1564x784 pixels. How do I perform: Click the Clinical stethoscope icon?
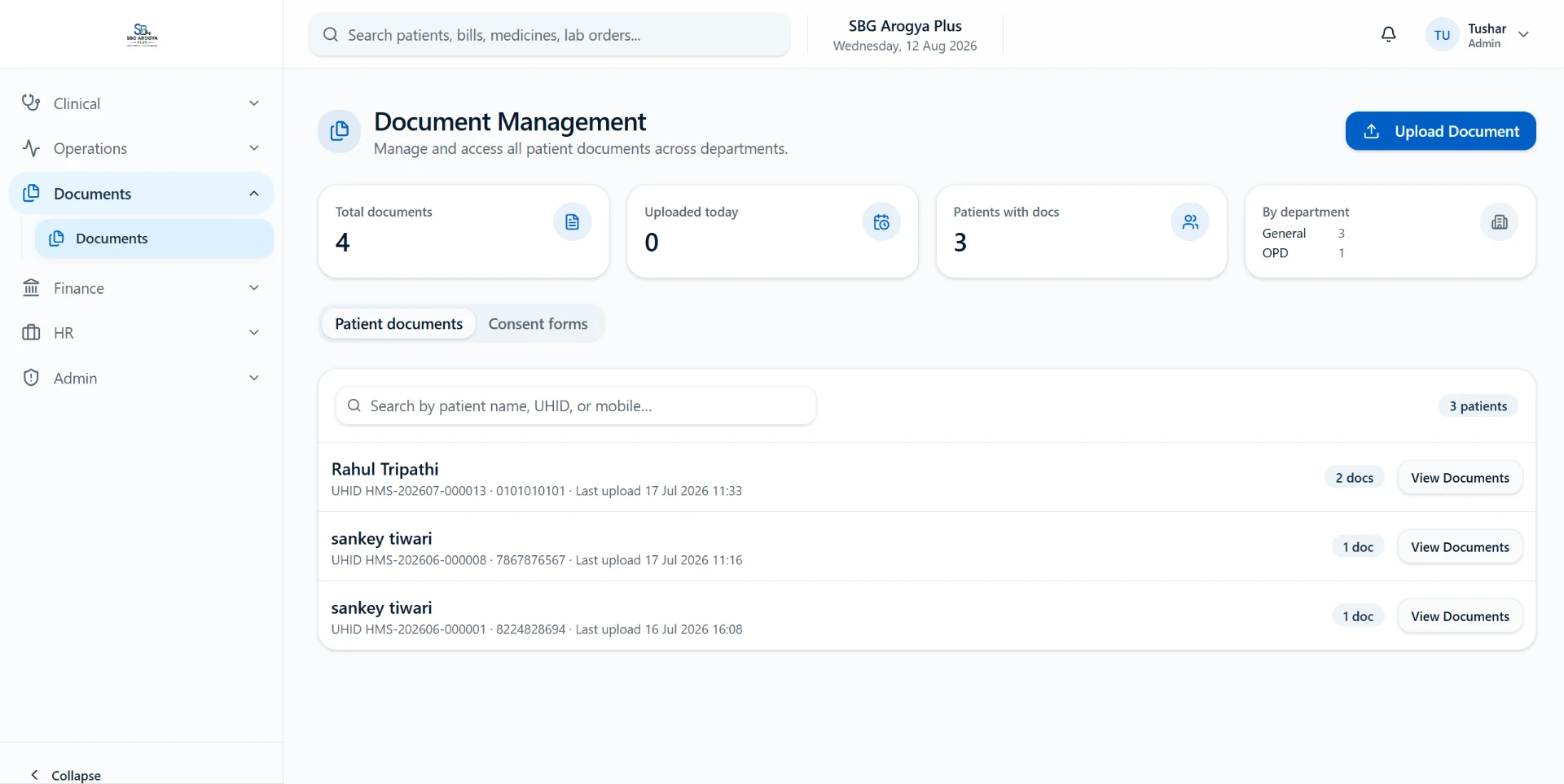pyautogui.click(x=31, y=103)
